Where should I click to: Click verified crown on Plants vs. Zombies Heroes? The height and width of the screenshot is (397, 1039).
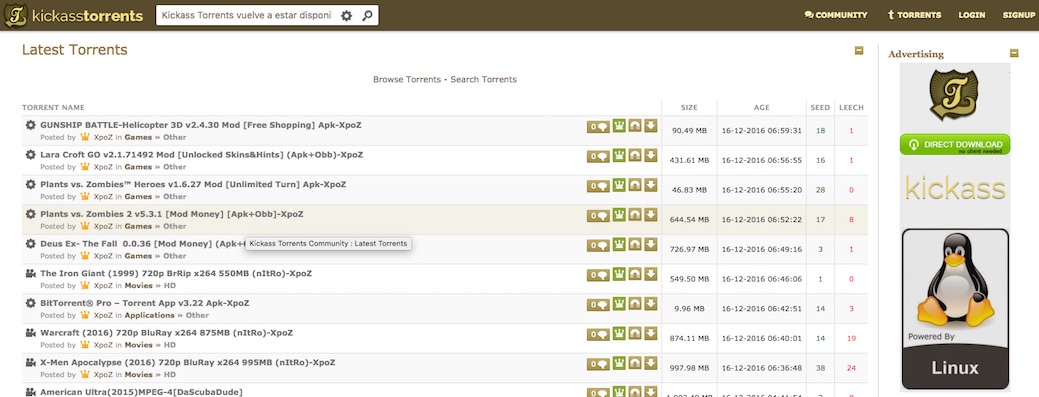point(619,185)
